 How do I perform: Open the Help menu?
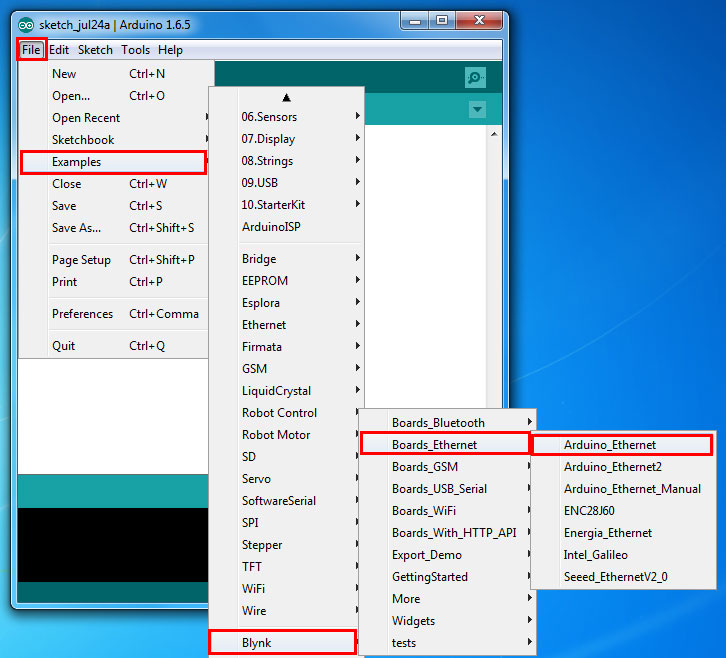click(x=170, y=50)
